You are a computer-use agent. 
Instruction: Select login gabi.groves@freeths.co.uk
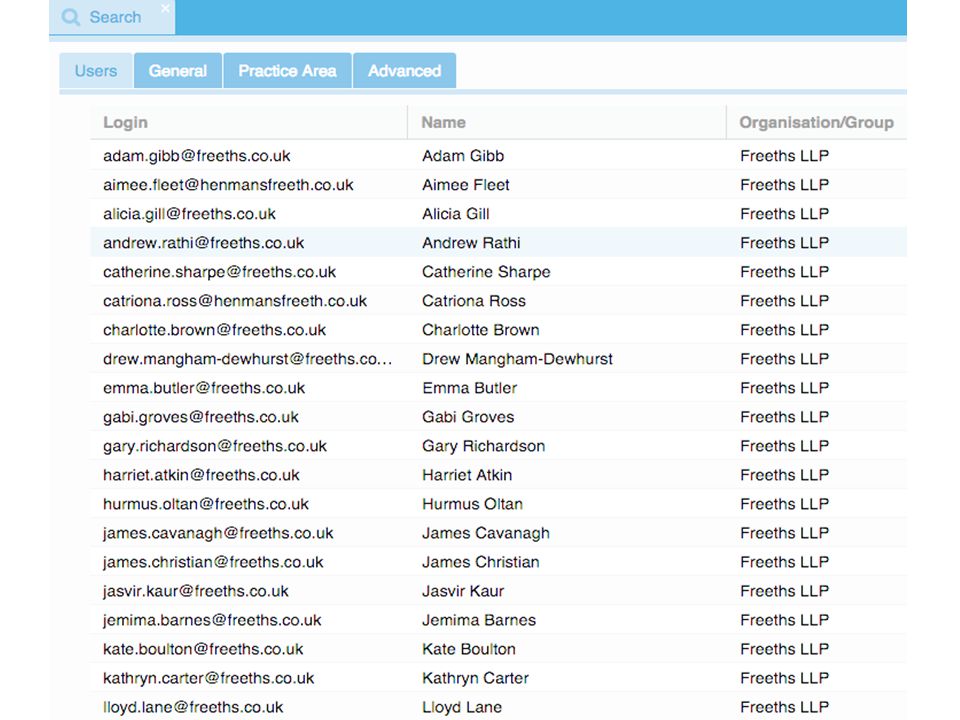(201, 418)
